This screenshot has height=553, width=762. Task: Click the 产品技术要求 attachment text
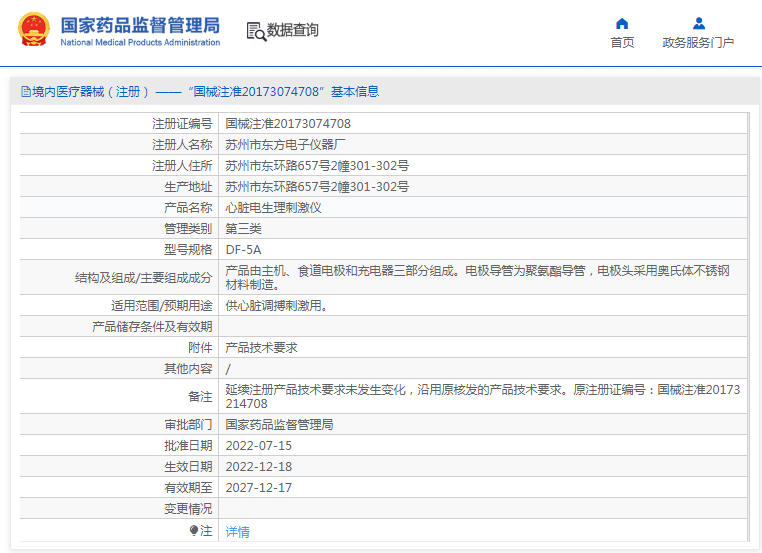coord(261,348)
